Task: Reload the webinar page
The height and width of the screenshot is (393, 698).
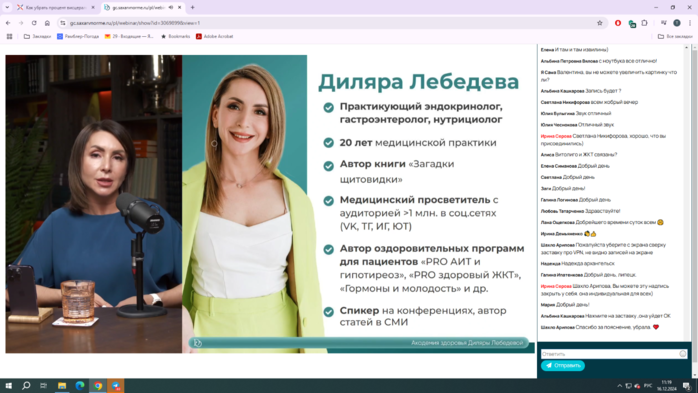Action: pyautogui.click(x=34, y=23)
